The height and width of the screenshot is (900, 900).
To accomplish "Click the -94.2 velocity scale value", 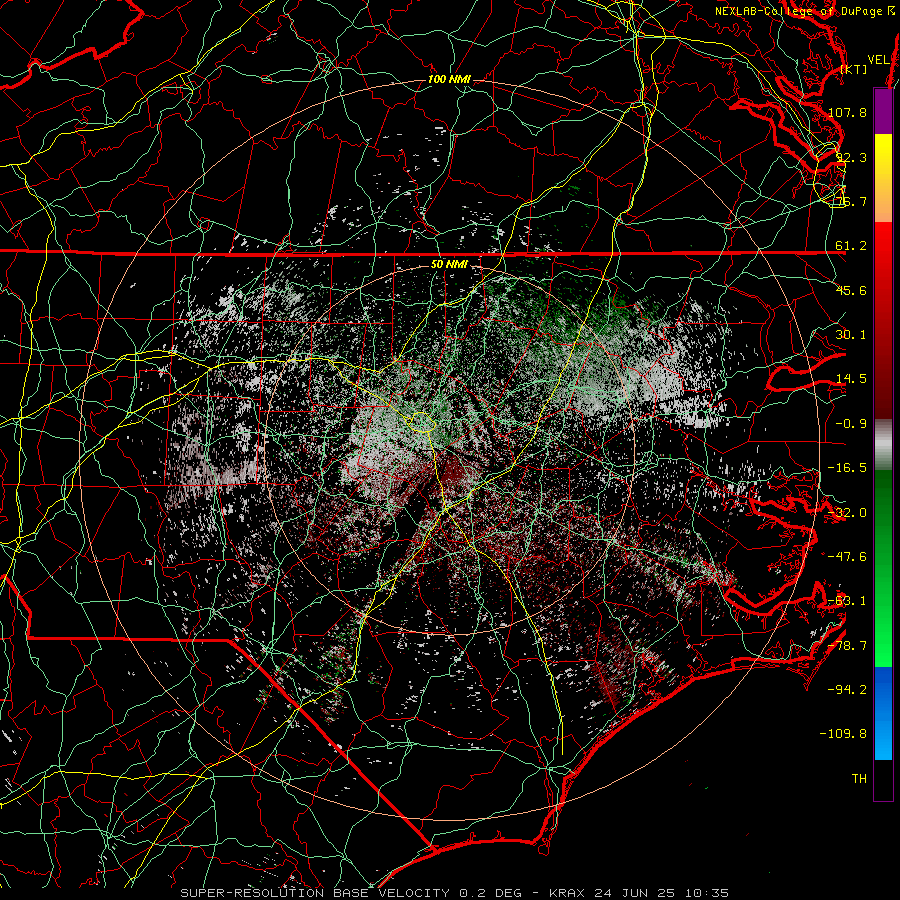I will [x=847, y=689].
